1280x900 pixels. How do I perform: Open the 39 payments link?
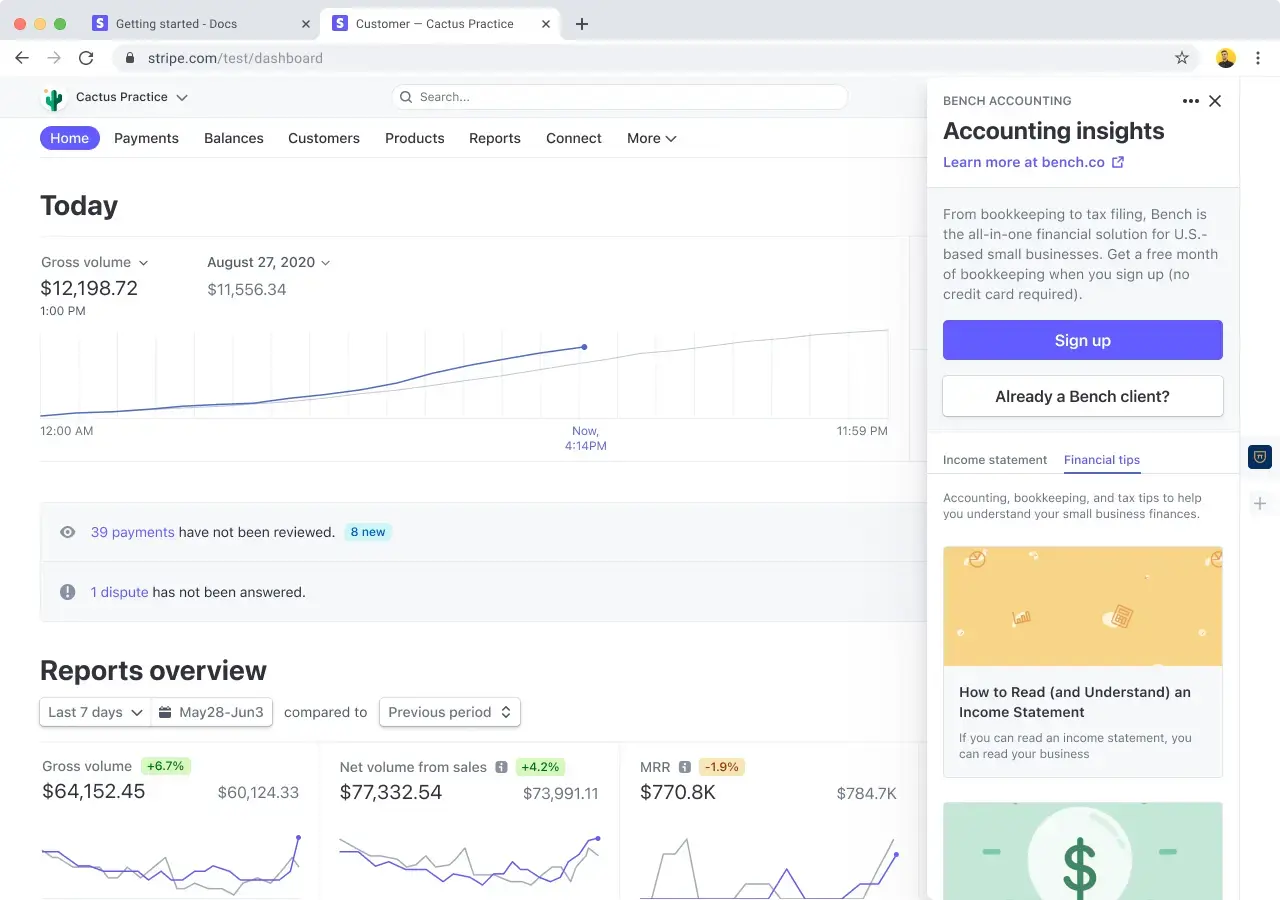tap(133, 532)
